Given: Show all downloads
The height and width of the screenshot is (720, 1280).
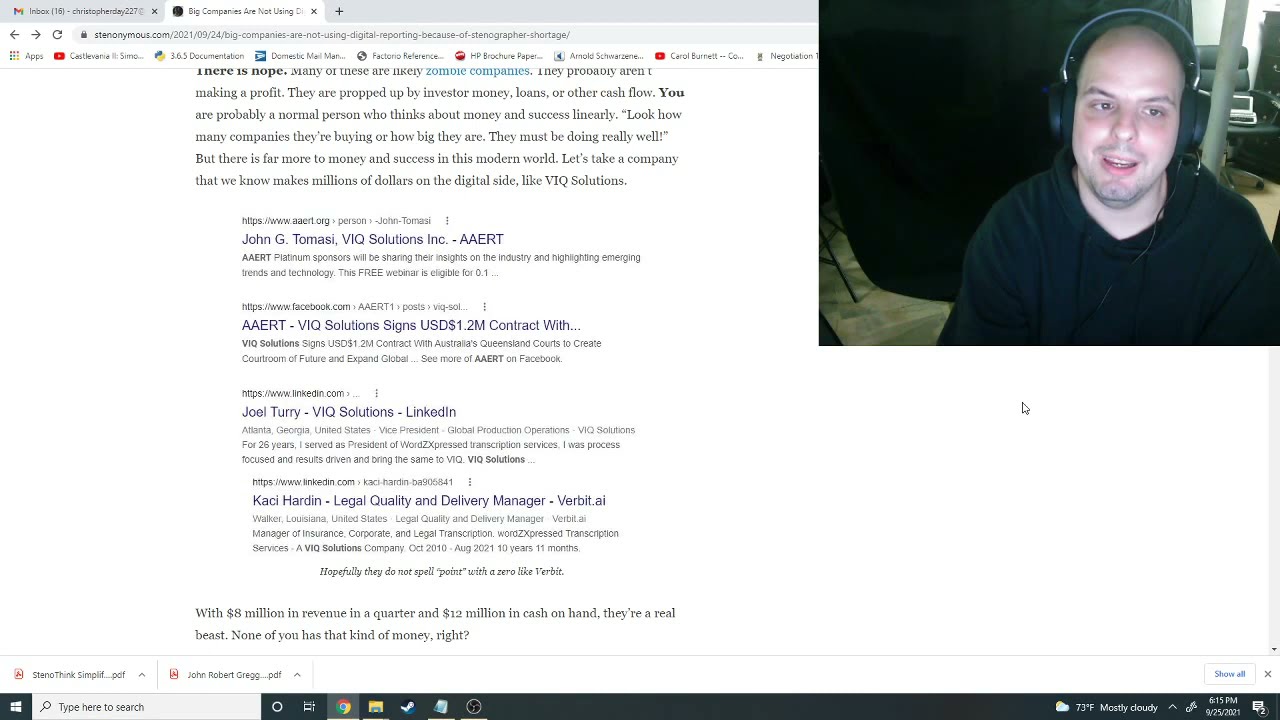Looking at the screenshot, I should point(1229,674).
